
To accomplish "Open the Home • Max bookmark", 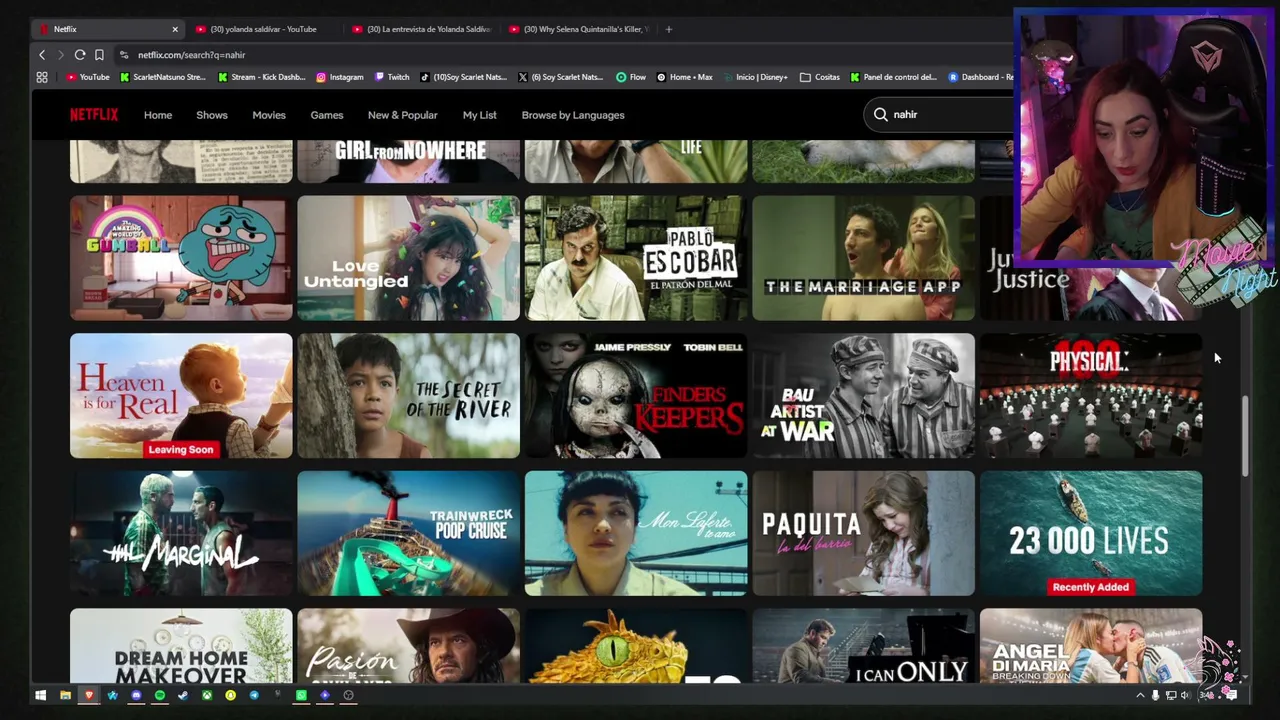I will click(x=685, y=77).
